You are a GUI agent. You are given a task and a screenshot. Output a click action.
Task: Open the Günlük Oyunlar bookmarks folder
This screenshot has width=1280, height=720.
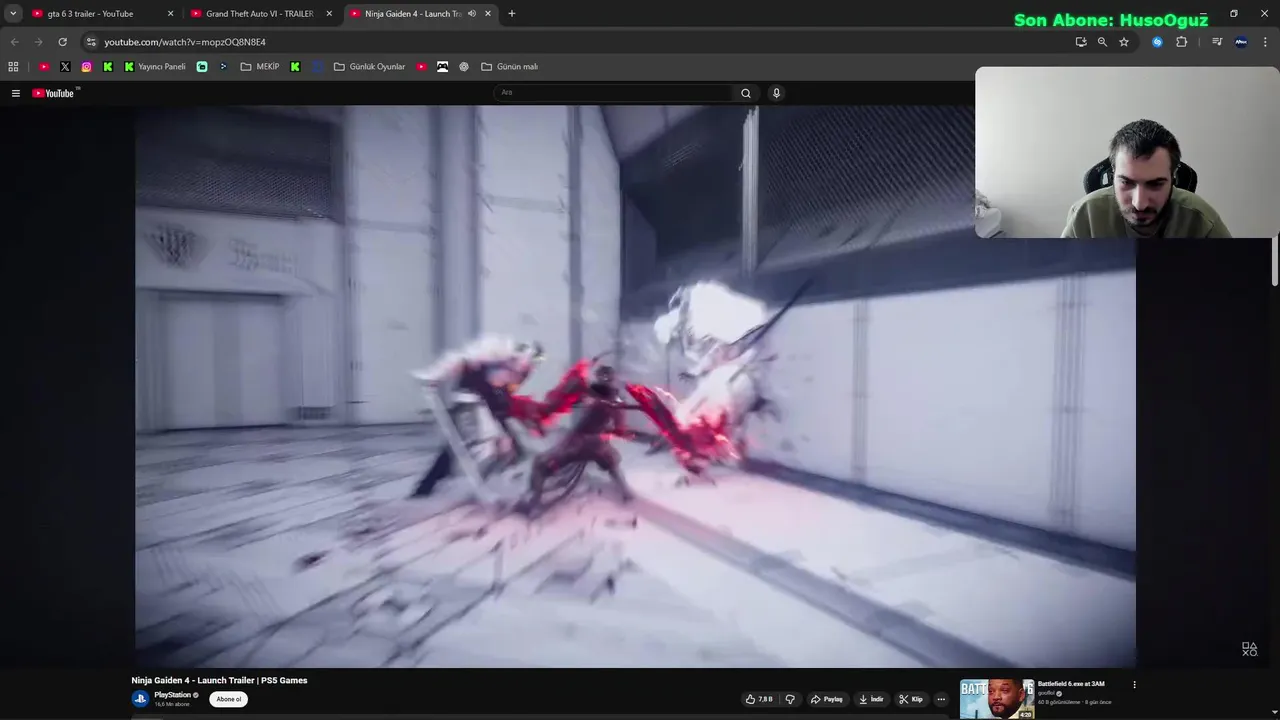[x=370, y=67]
